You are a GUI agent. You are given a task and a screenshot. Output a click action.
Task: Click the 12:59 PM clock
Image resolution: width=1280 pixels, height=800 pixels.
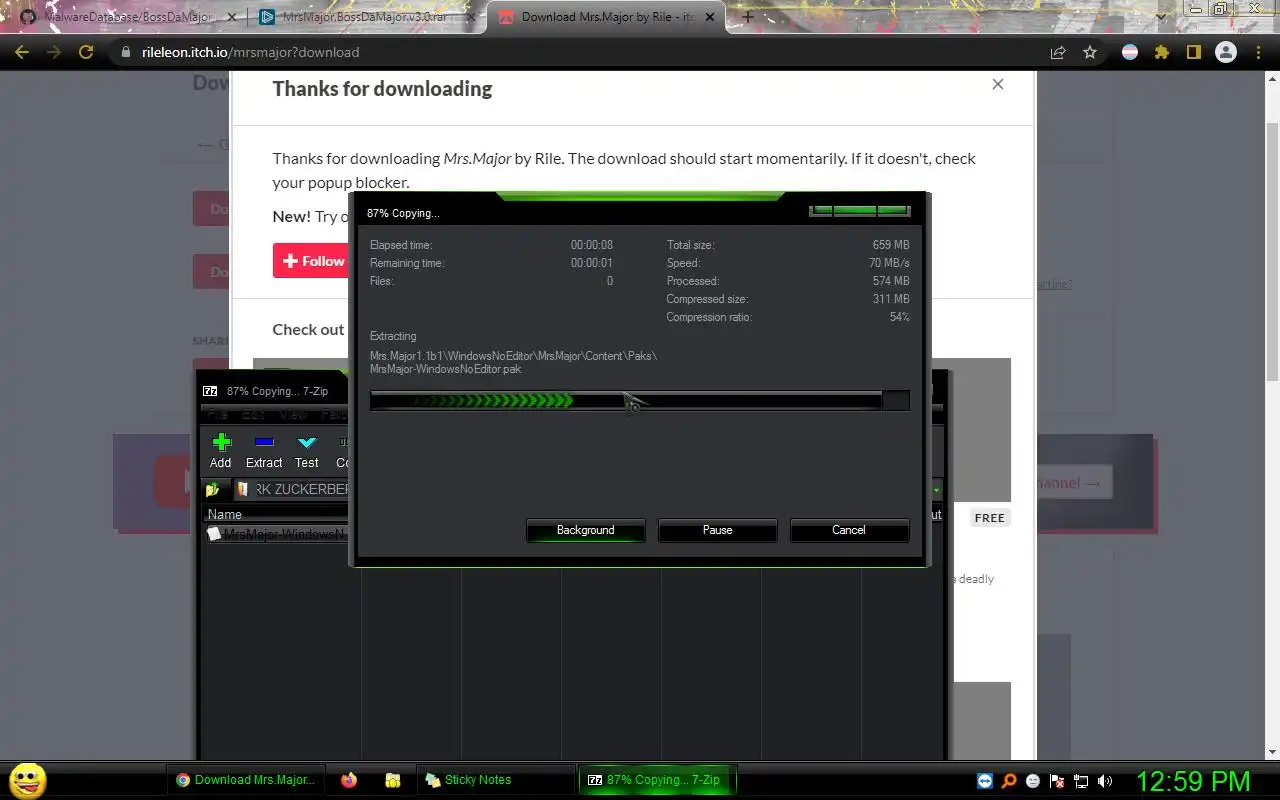click(1193, 781)
